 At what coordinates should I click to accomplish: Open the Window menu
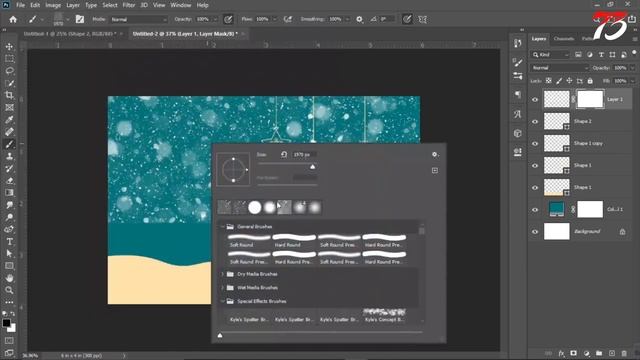(181, 5)
